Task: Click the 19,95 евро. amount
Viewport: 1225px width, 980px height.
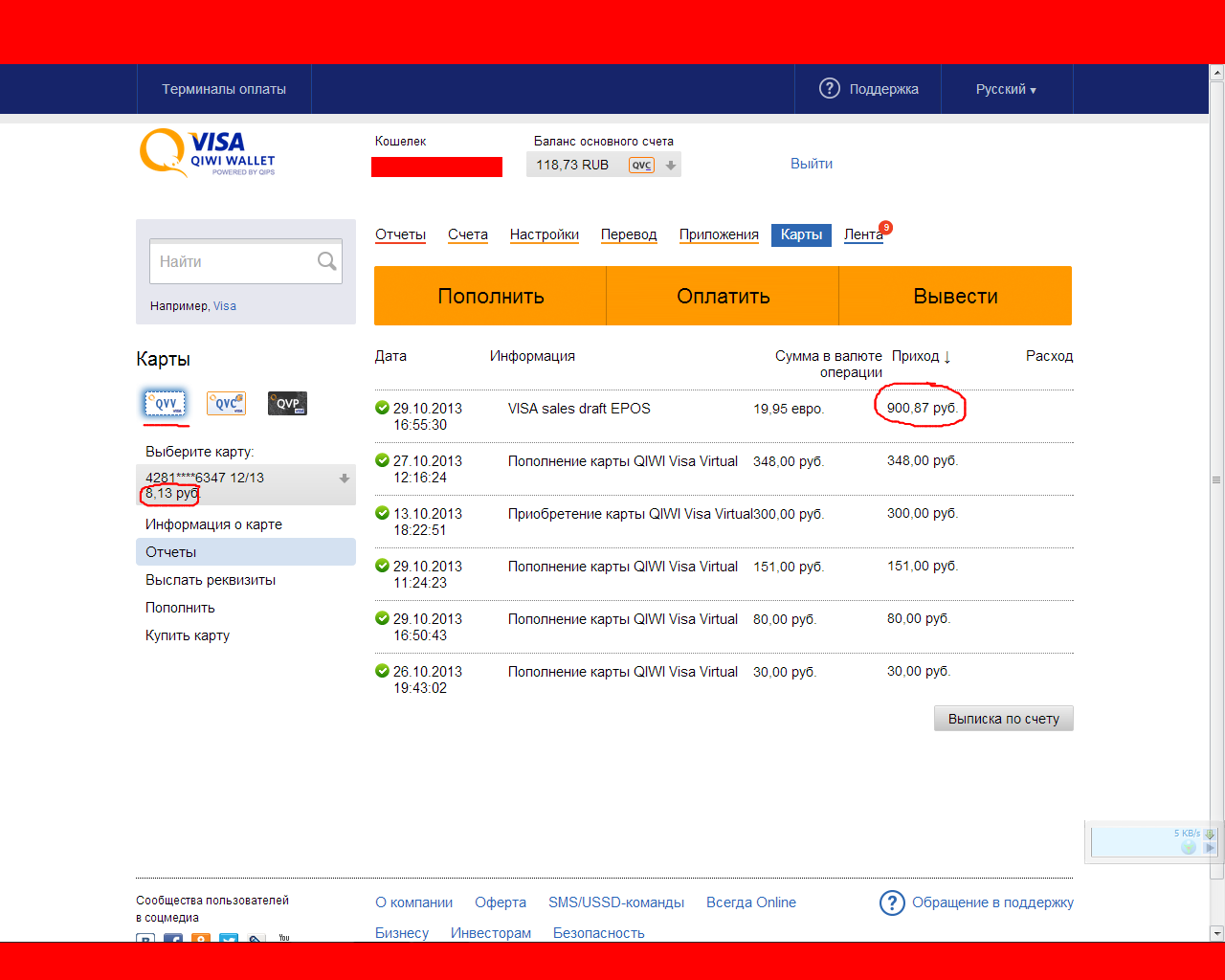Action: (x=789, y=409)
